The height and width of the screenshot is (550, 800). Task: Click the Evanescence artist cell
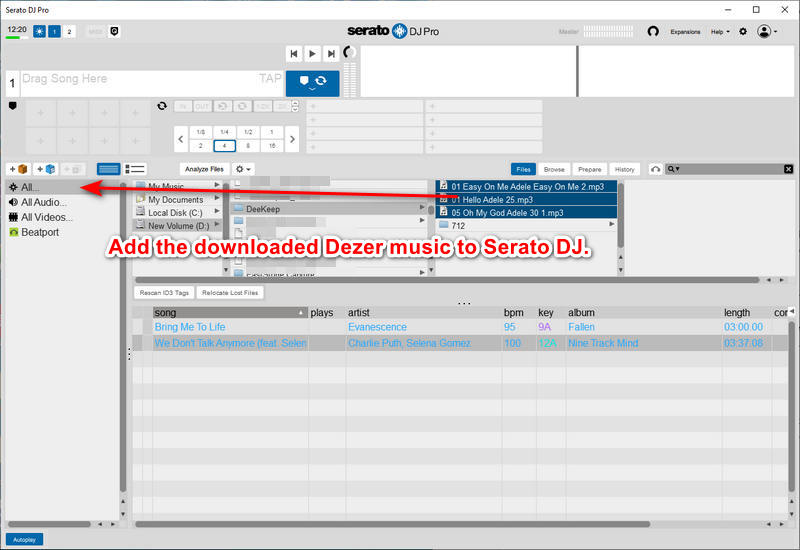[377, 327]
